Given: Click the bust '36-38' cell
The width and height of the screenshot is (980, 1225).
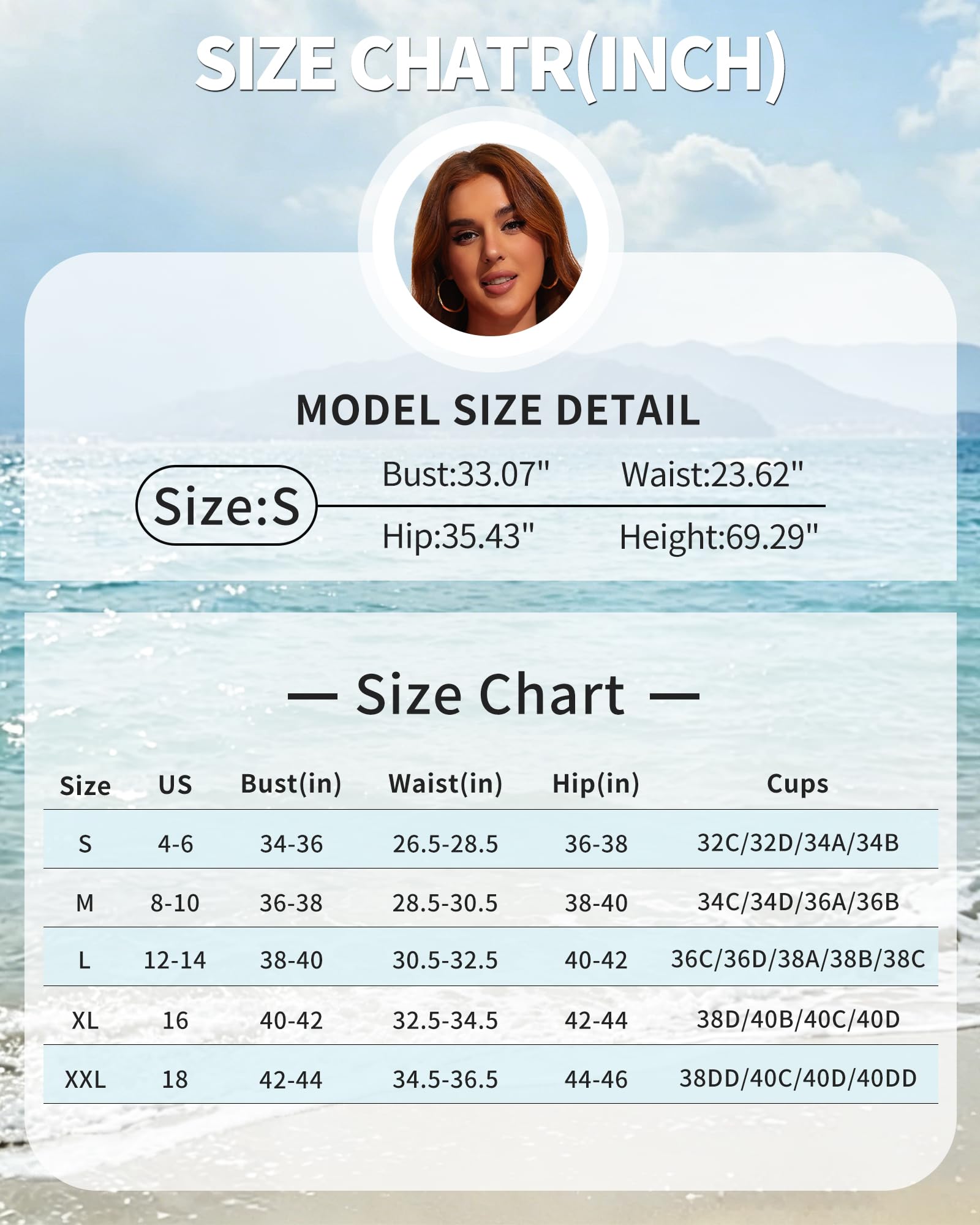Looking at the screenshot, I should tap(291, 903).
